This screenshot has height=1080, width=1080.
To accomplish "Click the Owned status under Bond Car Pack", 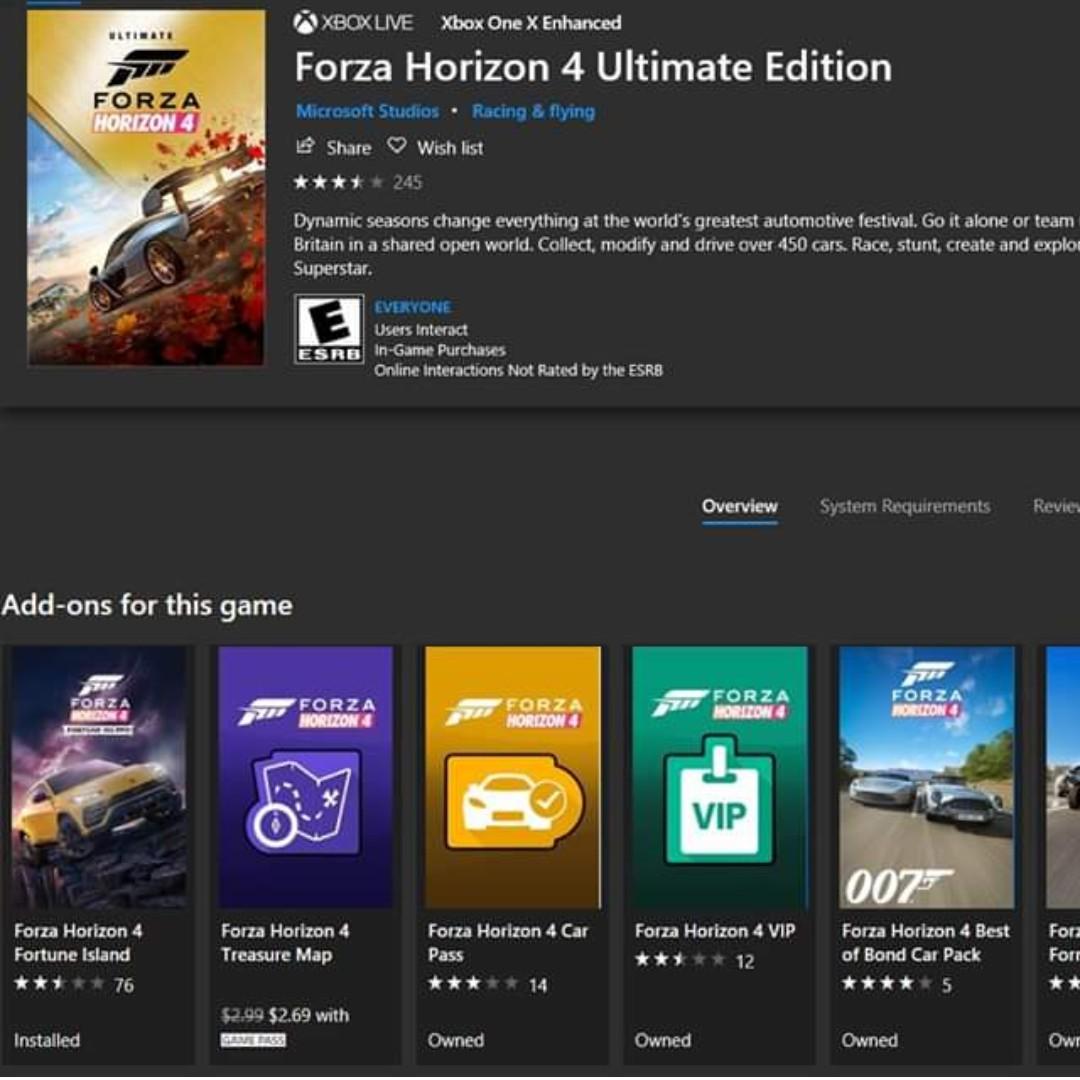I will [869, 1040].
